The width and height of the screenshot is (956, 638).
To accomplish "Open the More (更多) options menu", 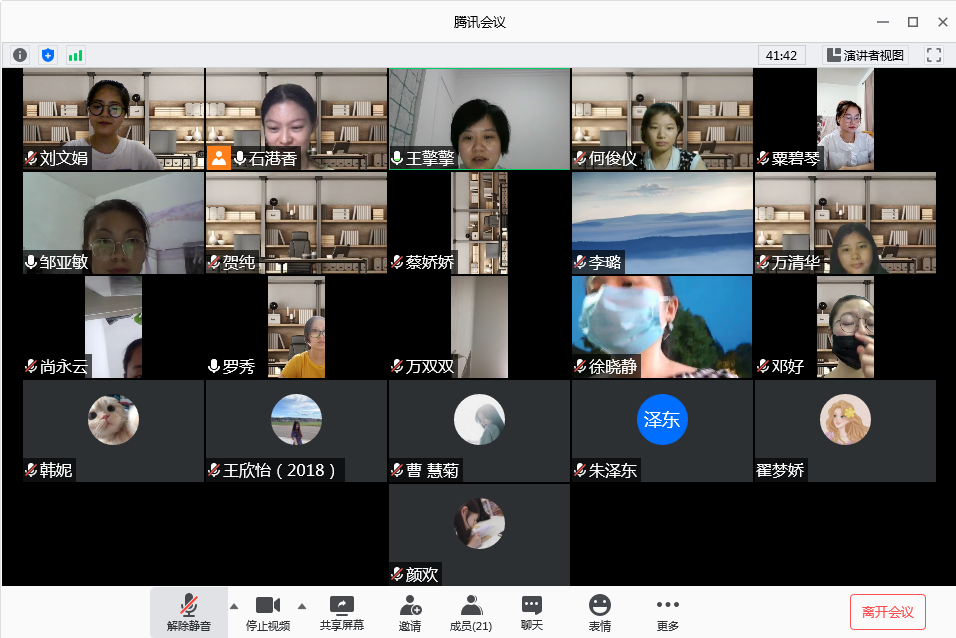I will click(667, 612).
